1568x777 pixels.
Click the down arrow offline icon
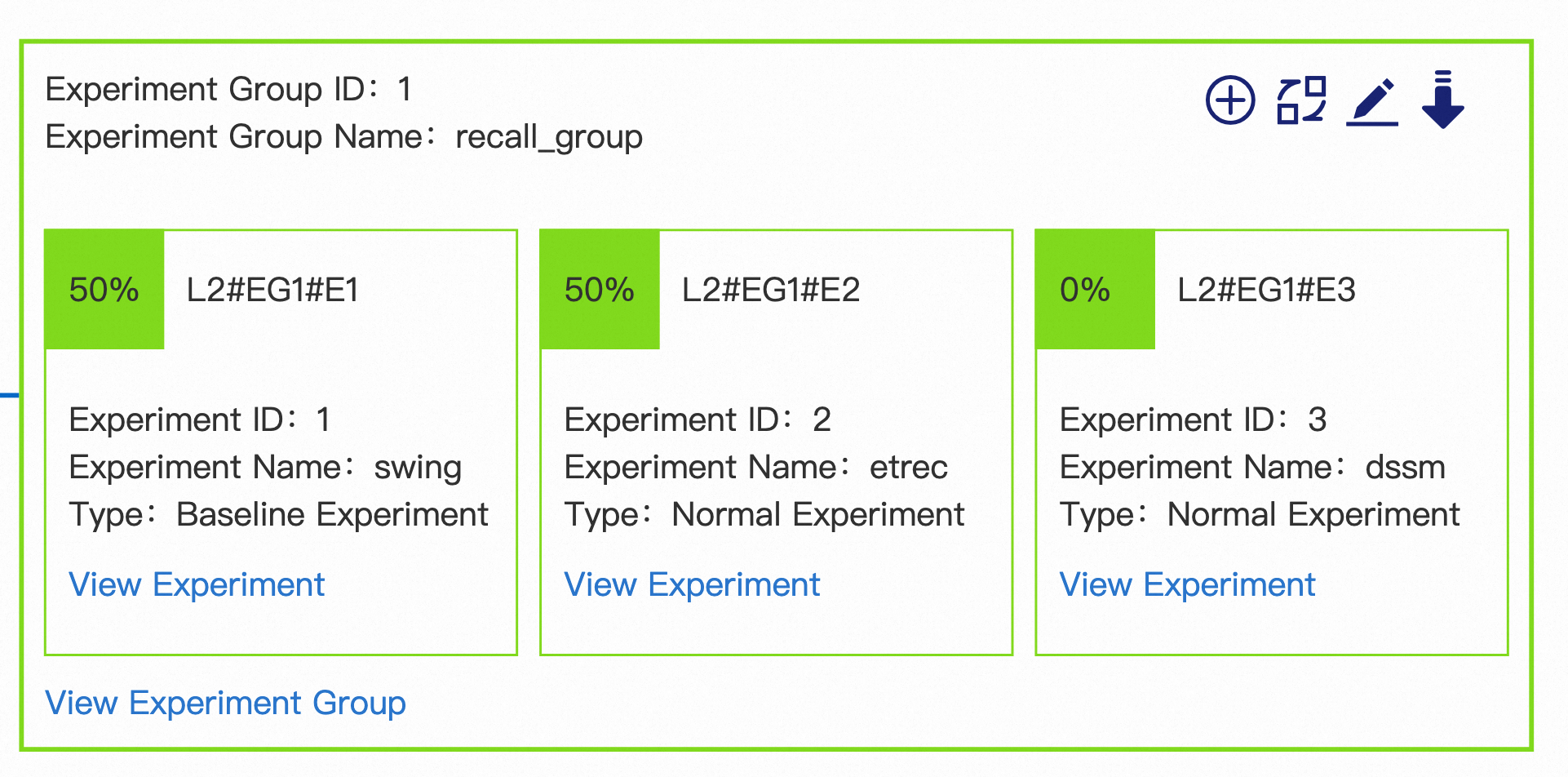coord(1442,100)
